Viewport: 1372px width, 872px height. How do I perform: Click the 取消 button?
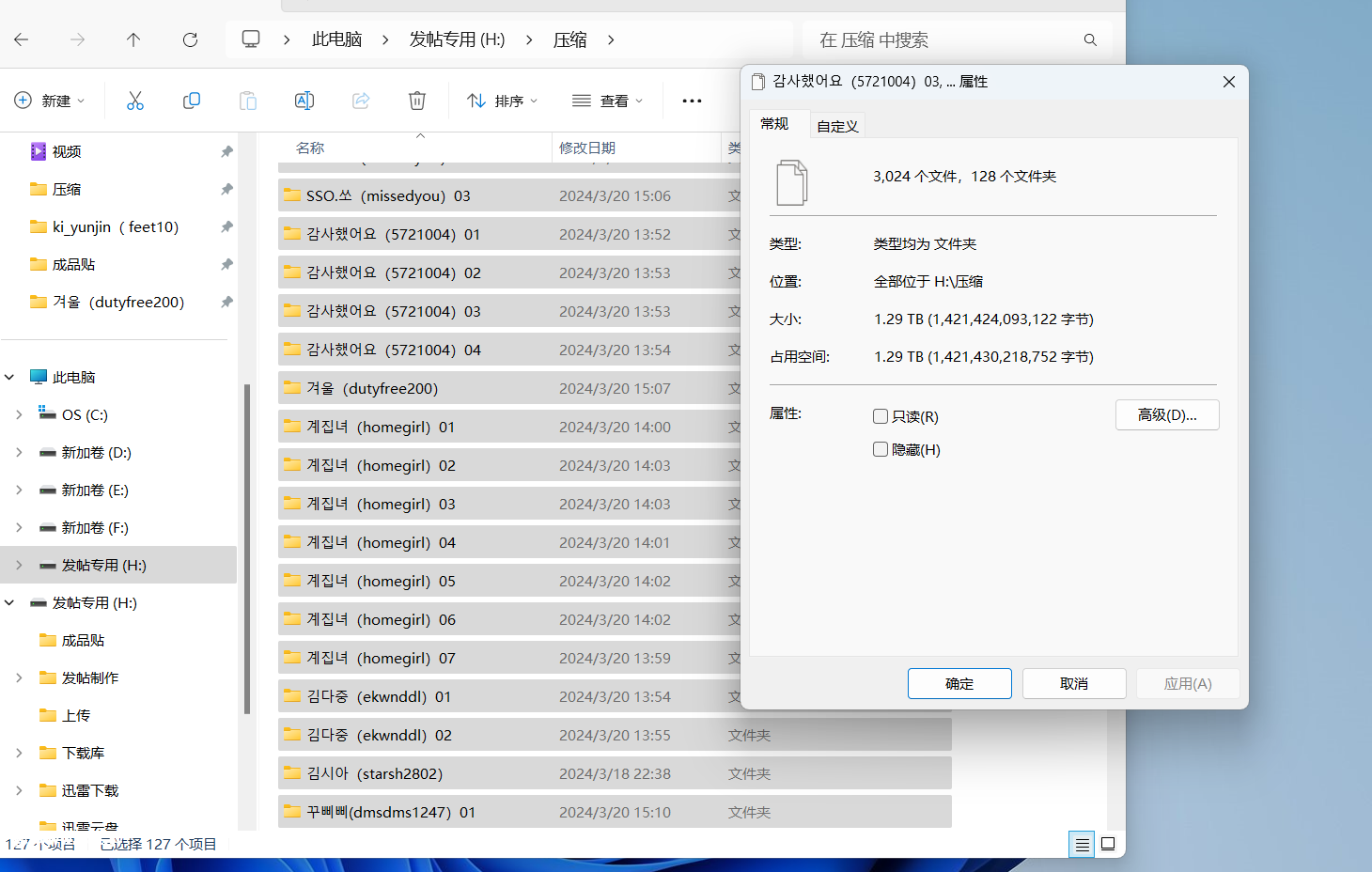1074,684
